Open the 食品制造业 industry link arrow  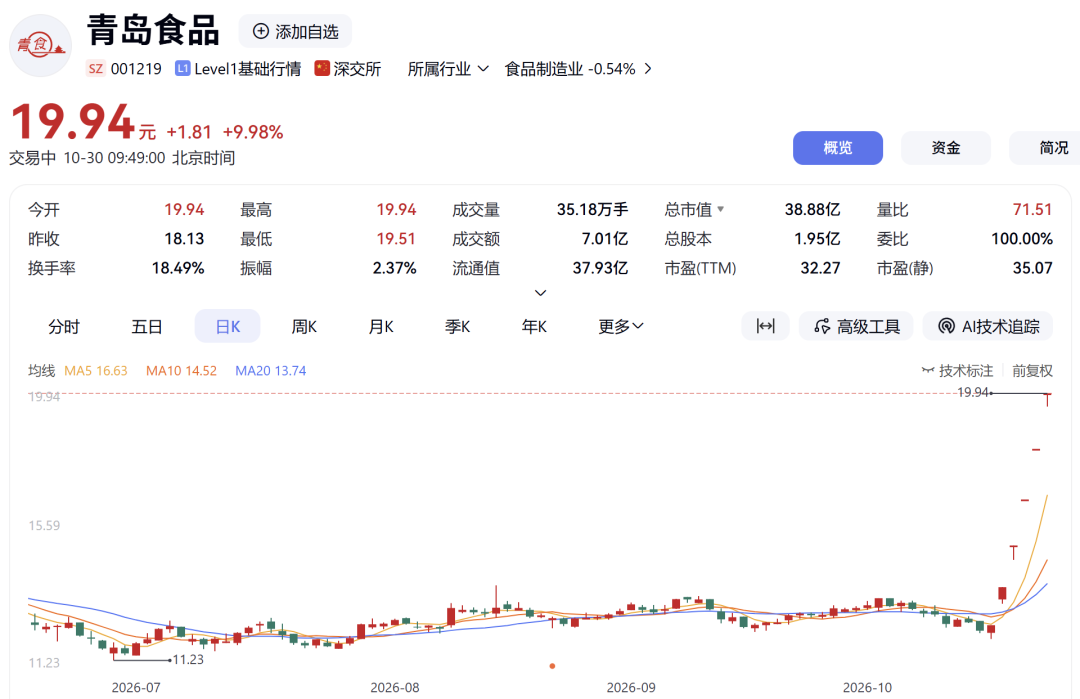click(647, 68)
